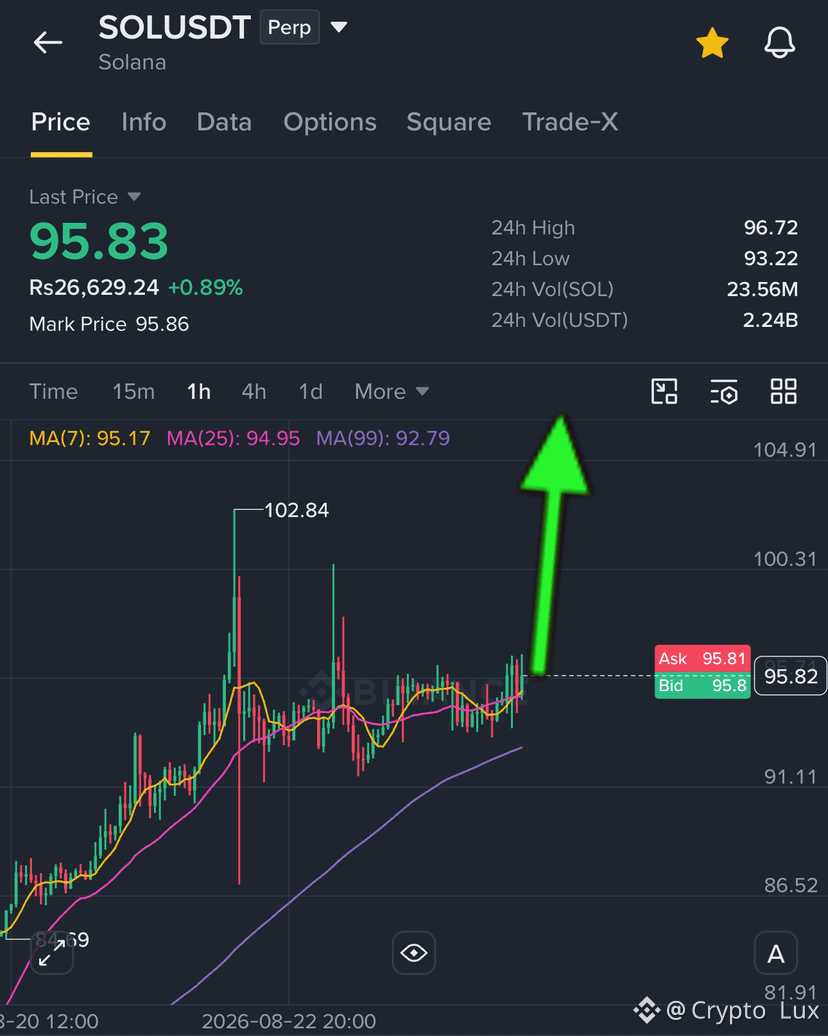Click the Mark Price 95.86 text

(x=109, y=324)
